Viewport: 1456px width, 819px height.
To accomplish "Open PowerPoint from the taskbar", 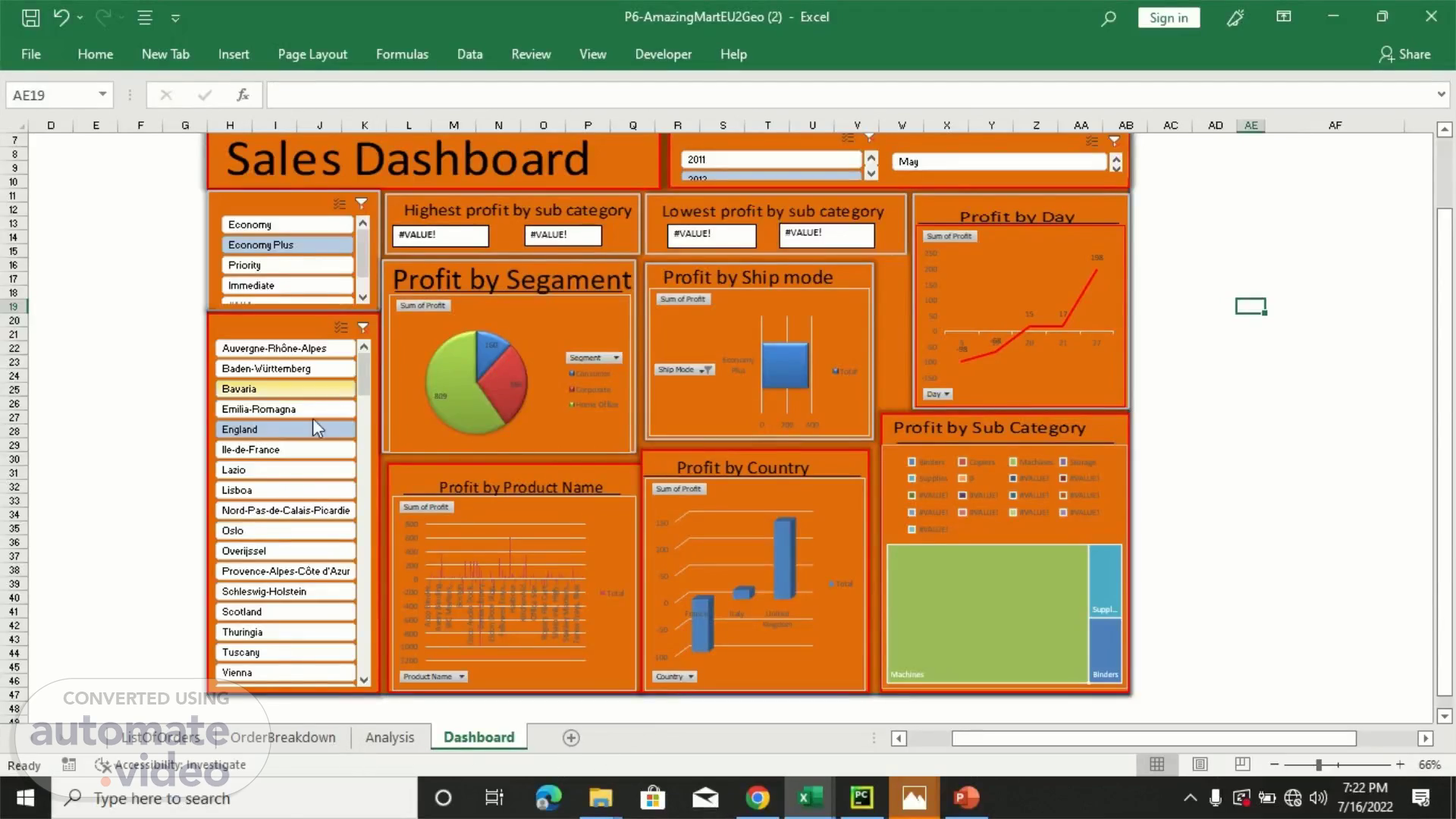I will pyautogui.click(x=965, y=798).
